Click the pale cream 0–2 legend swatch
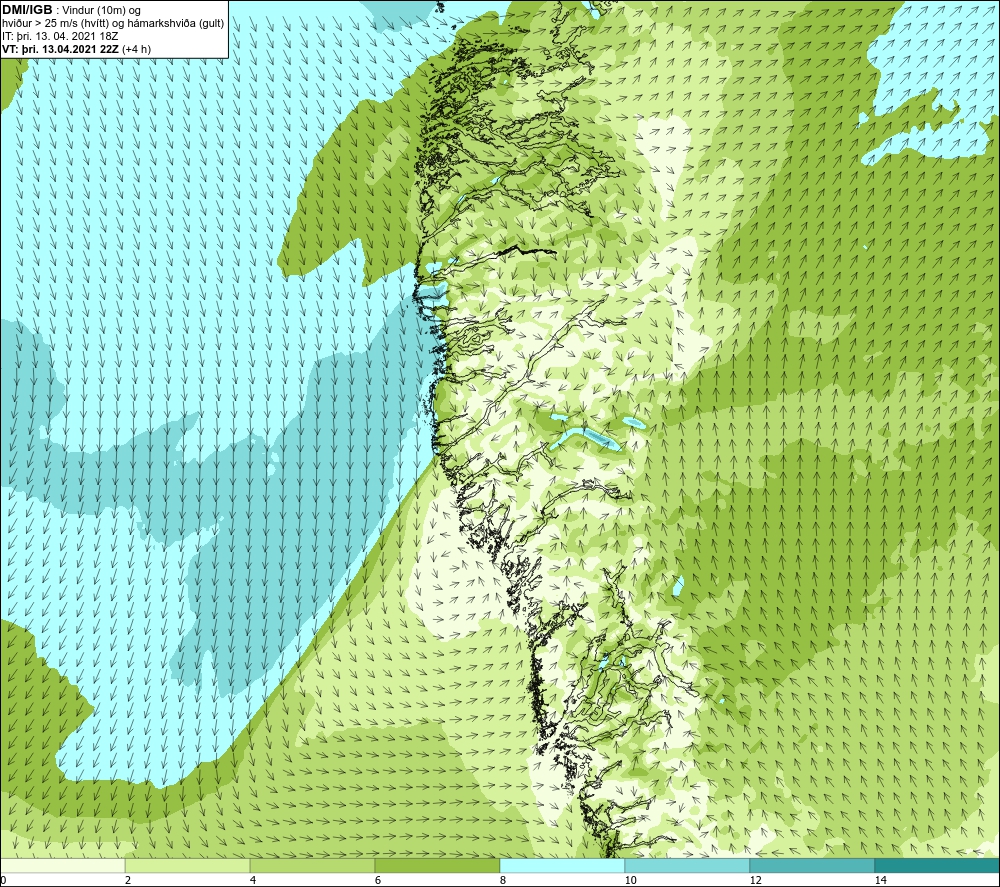Screen dimensions: 1000x887 [62, 866]
